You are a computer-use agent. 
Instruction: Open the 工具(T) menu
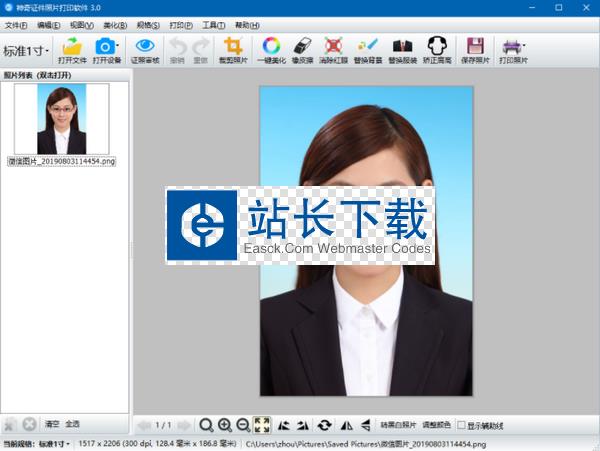click(x=213, y=24)
